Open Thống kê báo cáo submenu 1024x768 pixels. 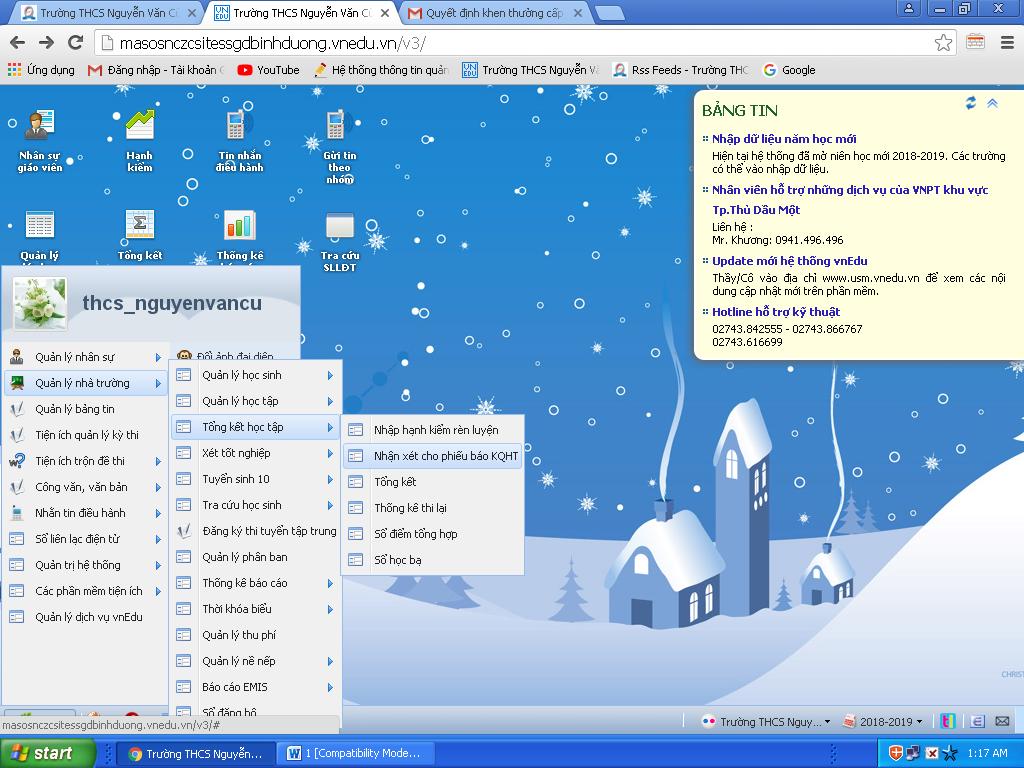tap(255, 583)
